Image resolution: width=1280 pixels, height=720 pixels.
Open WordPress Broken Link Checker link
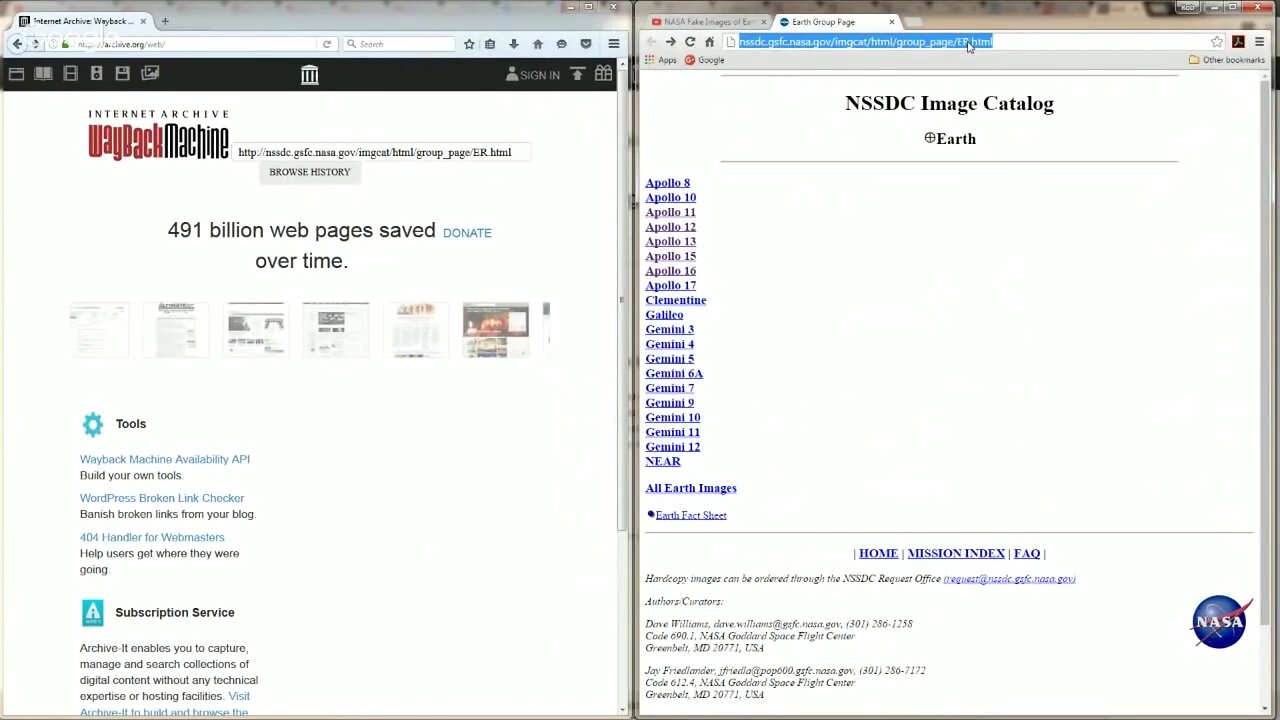[162, 498]
